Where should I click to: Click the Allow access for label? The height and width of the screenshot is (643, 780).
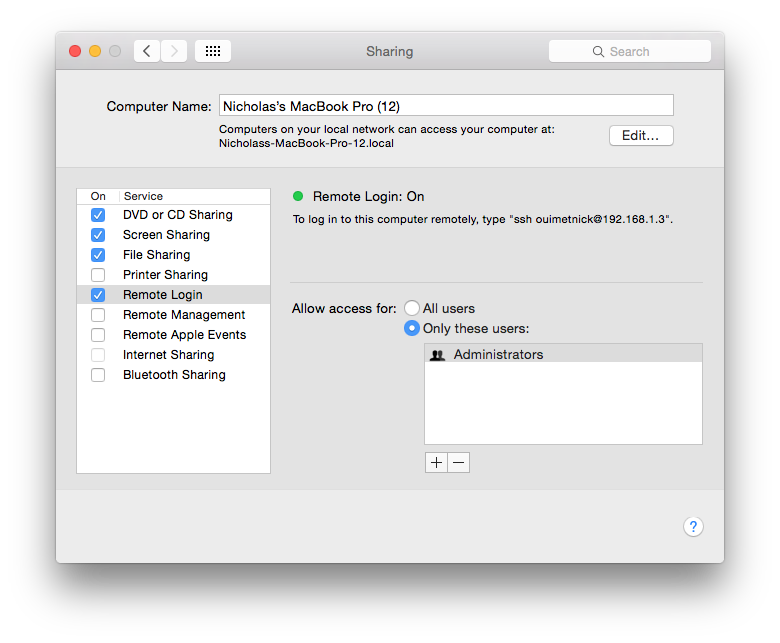point(344,308)
